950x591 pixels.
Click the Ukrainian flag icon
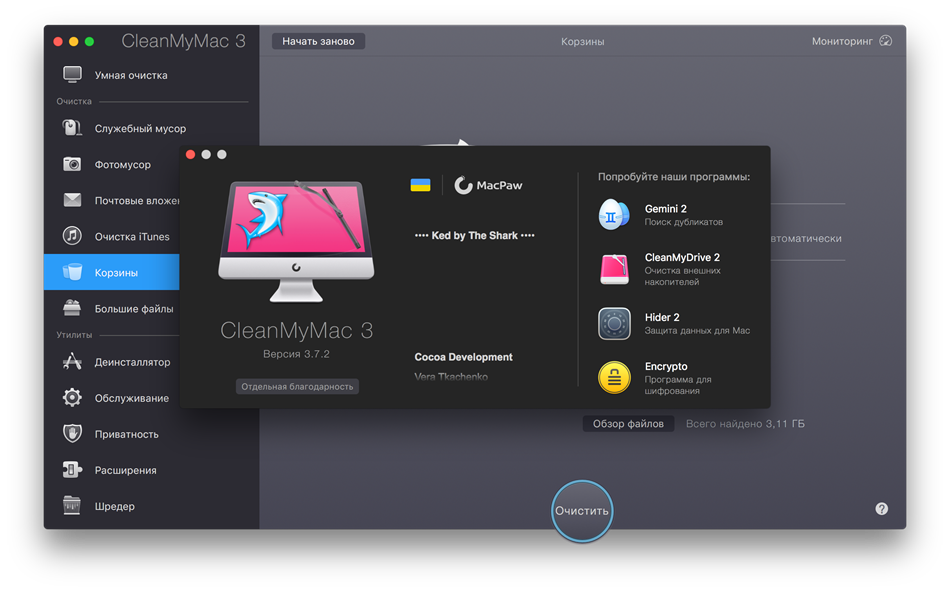click(420, 185)
